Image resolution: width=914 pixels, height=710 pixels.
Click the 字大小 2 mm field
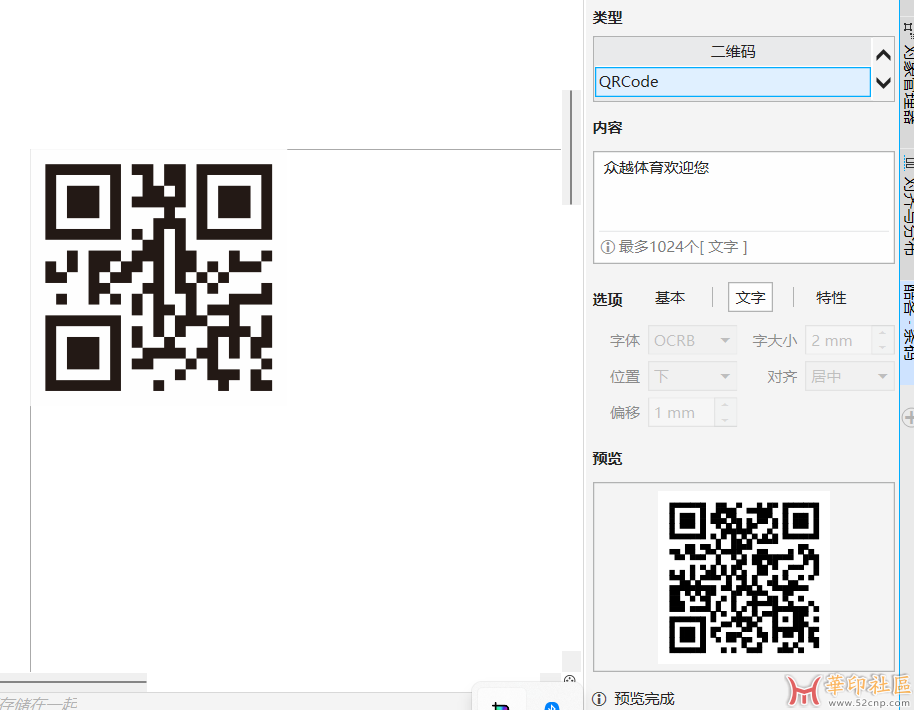coord(838,340)
